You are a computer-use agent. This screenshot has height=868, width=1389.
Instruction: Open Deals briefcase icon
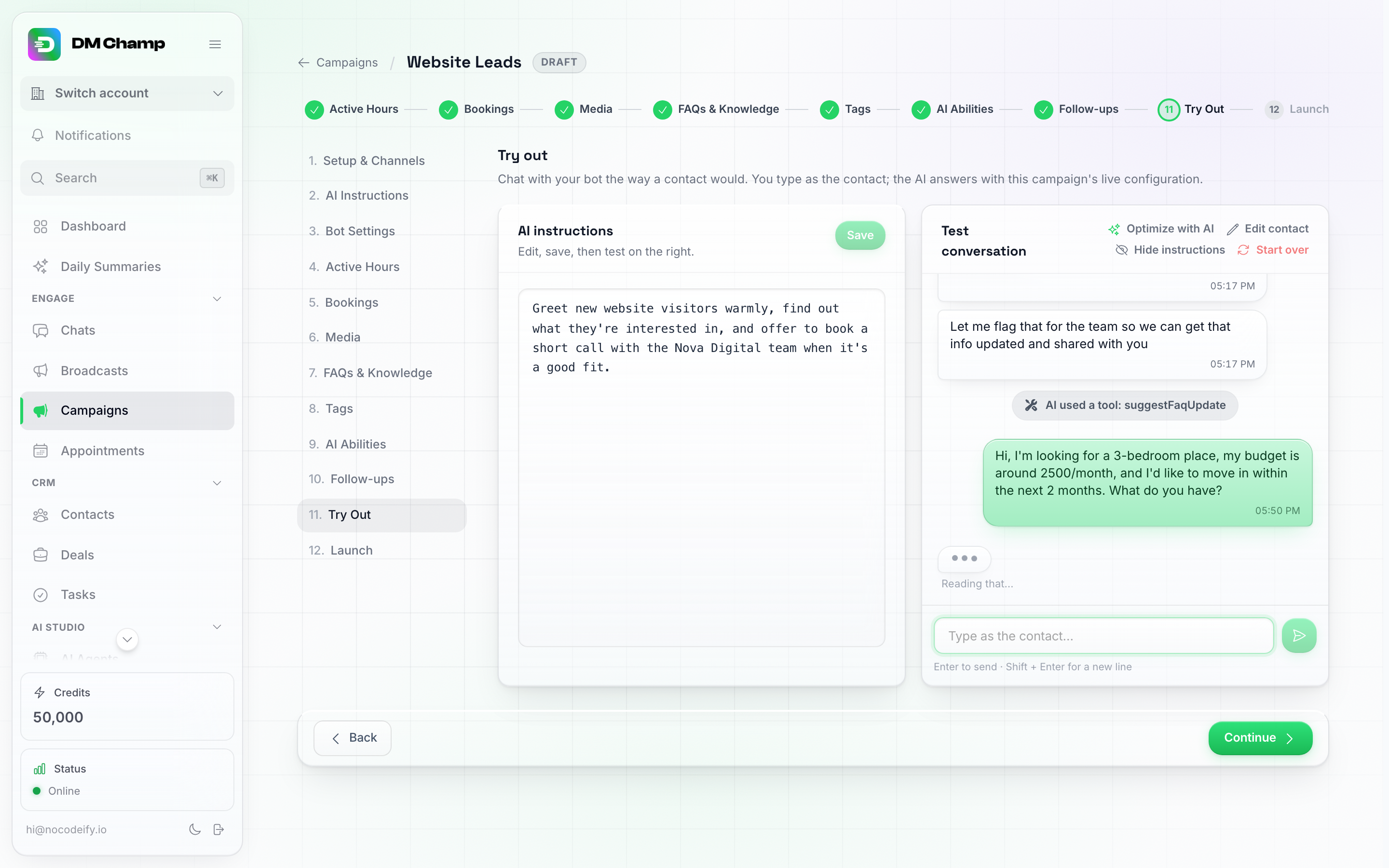[40, 555]
